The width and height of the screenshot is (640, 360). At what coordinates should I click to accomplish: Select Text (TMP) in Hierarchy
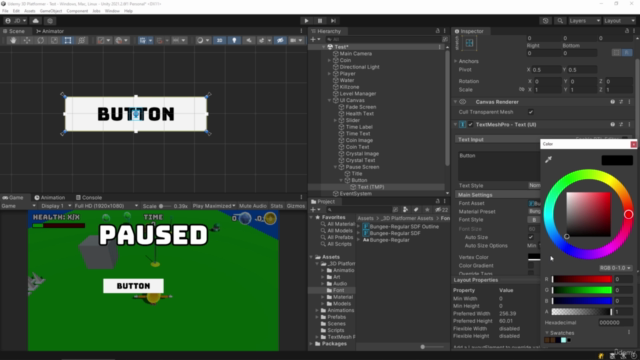371,187
